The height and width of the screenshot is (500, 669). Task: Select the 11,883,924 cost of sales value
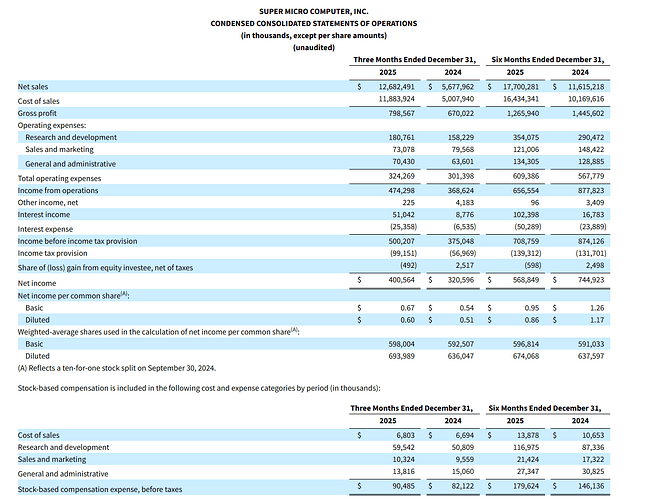[x=396, y=99]
